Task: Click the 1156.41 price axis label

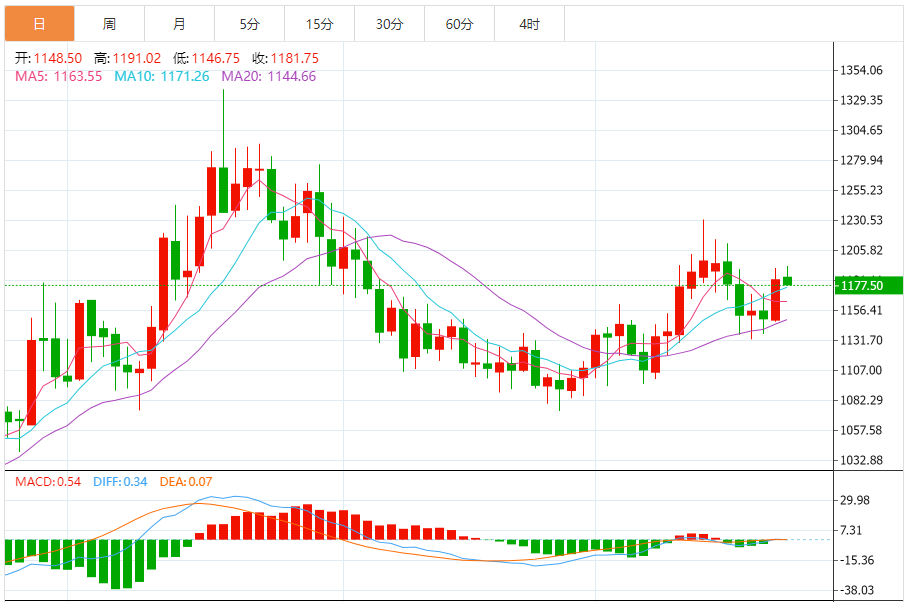Action: pyautogui.click(x=861, y=310)
